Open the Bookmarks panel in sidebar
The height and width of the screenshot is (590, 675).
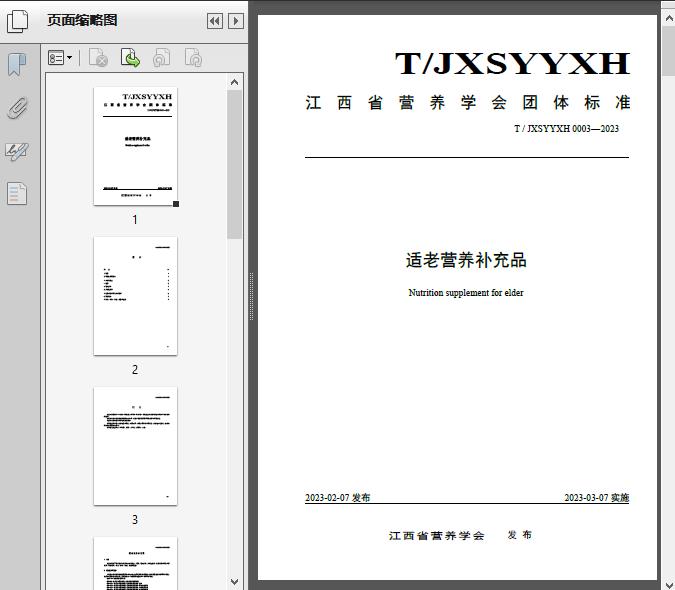[x=17, y=65]
